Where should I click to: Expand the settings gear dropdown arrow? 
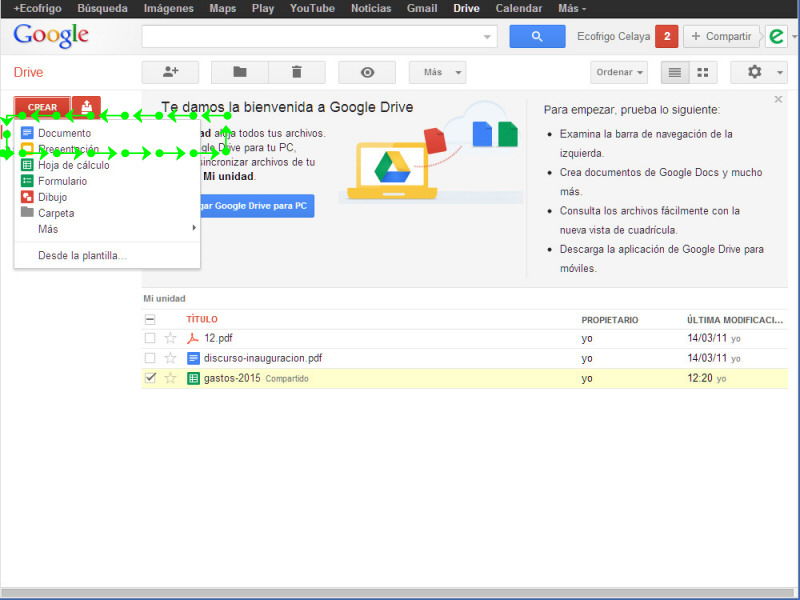point(780,72)
